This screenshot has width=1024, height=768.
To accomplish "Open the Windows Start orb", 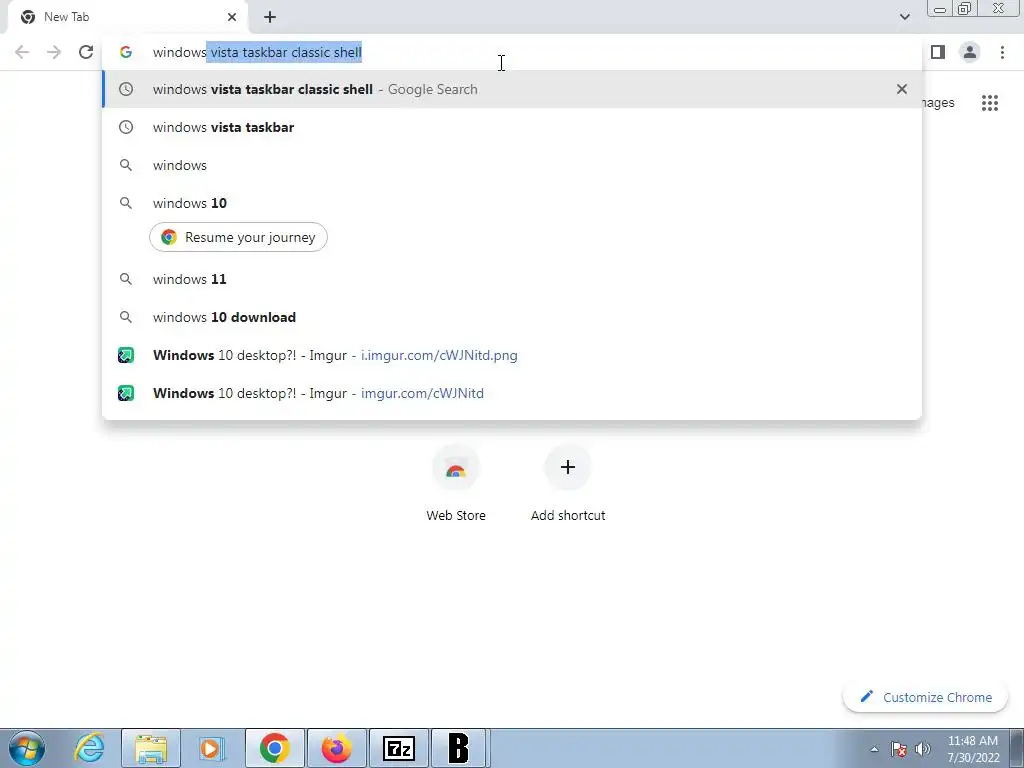I will (x=27, y=748).
